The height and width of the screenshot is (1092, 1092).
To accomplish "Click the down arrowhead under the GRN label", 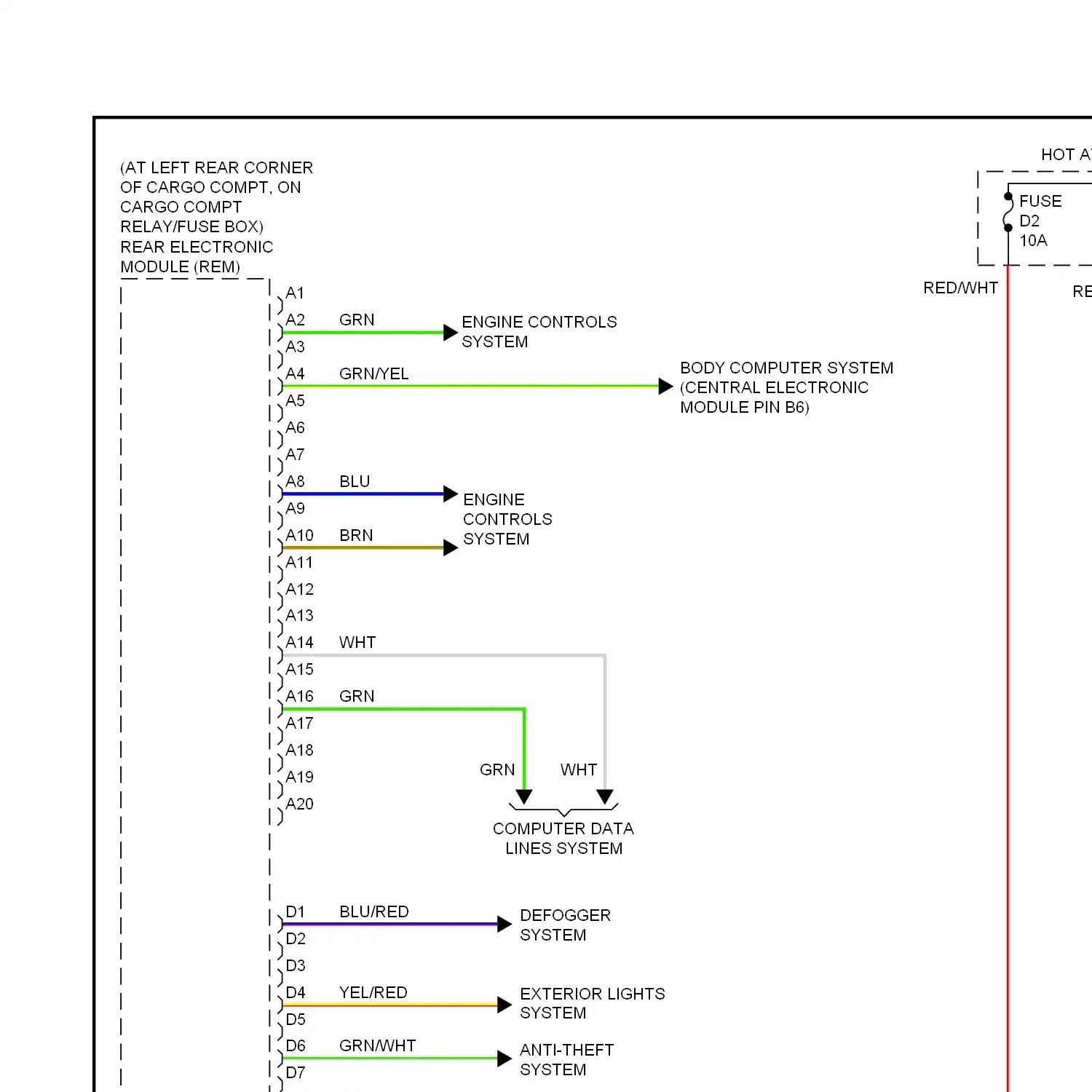I will coord(524,796).
